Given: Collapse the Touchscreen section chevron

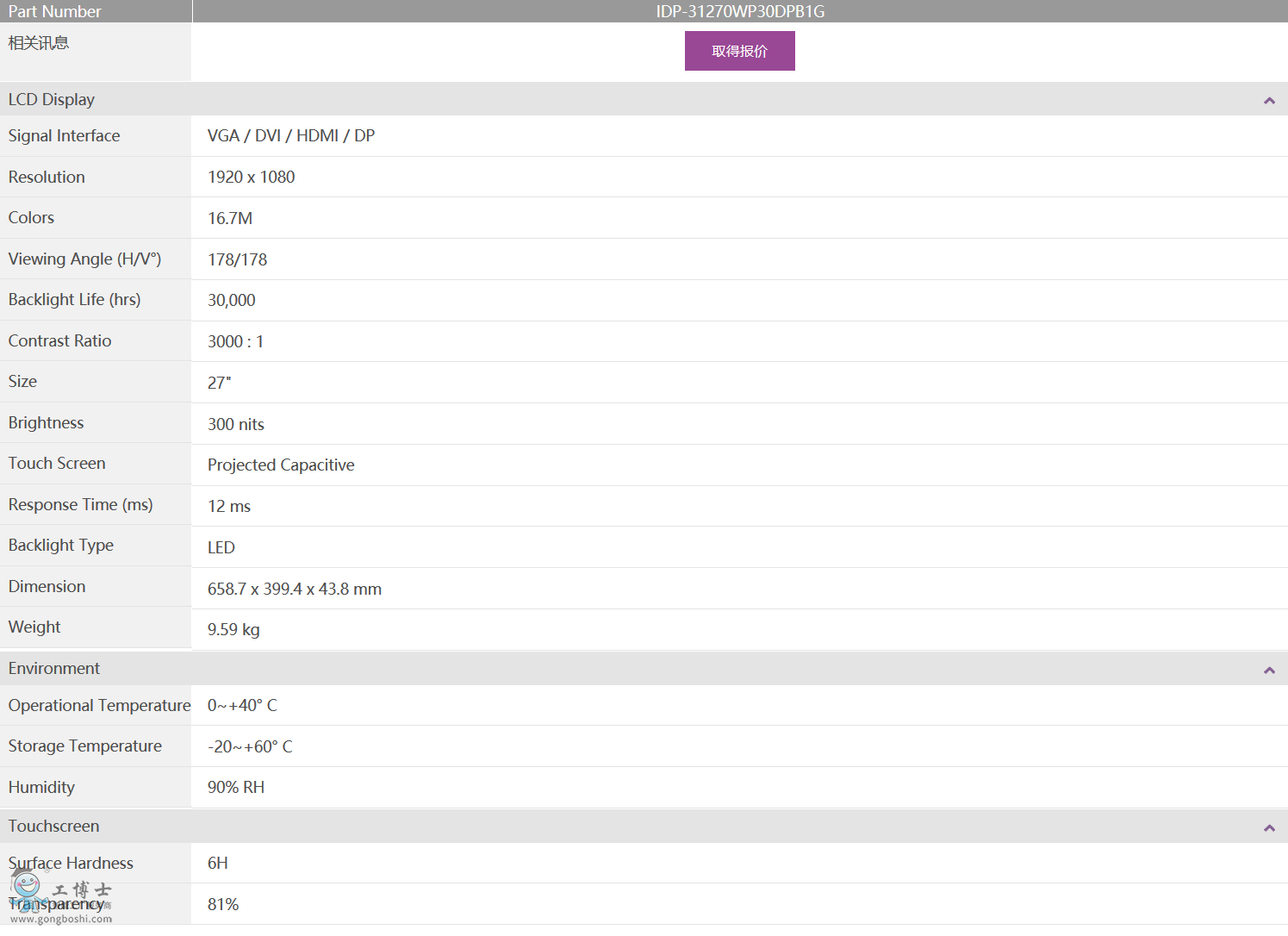Looking at the screenshot, I should click(x=1268, y=828).
